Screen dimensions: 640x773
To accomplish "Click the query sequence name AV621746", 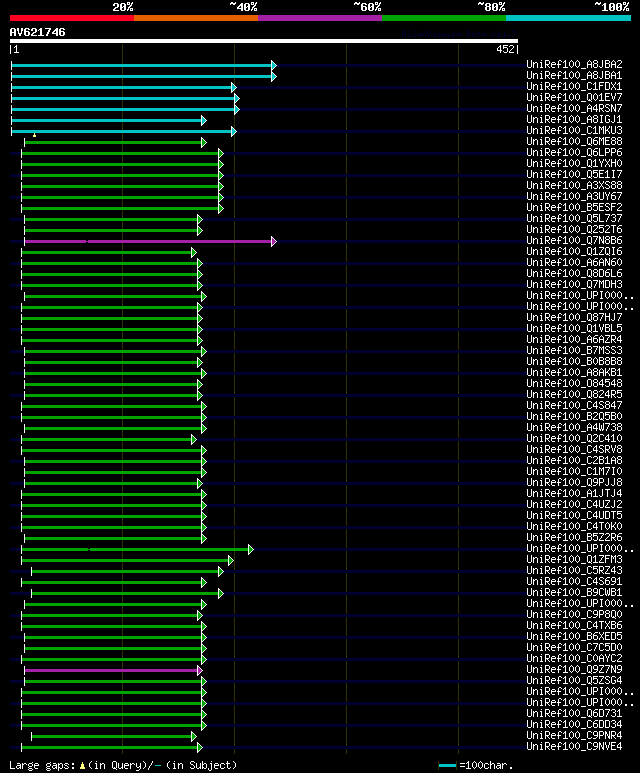I will click(37, 33).
